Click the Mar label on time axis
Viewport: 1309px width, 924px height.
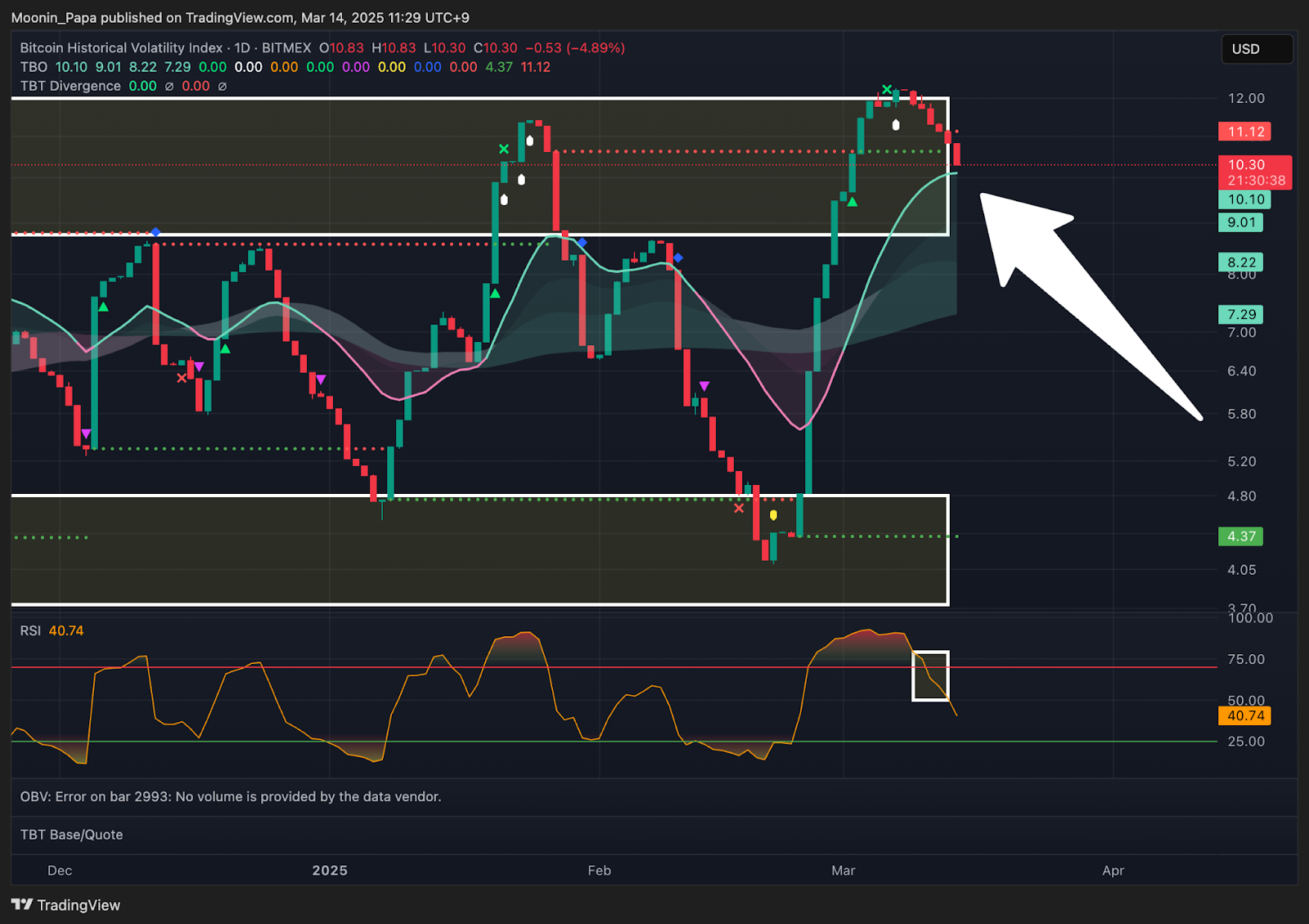pyautogui.click(x=843, y=870)
